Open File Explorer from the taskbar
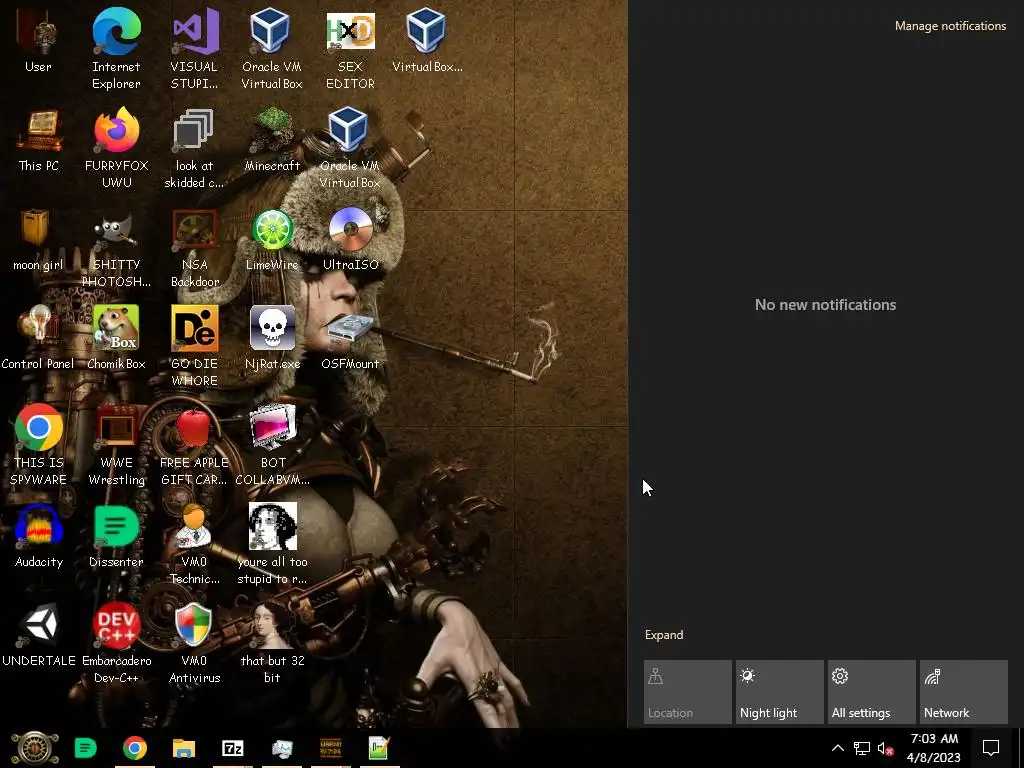The image size is (1024, 768). (184, 748)
